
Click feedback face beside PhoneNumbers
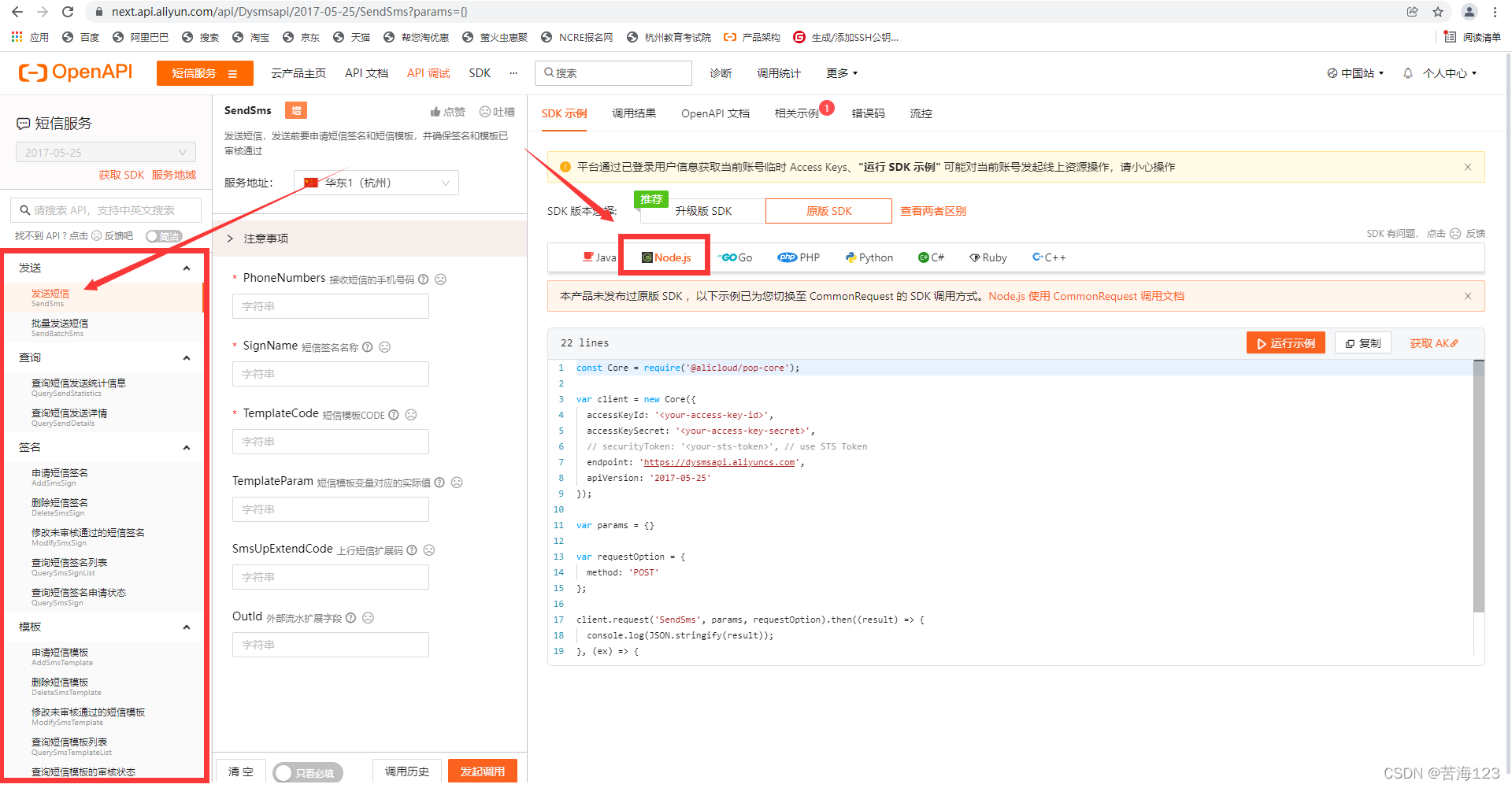pyautogui.click(x=441, y=279)
